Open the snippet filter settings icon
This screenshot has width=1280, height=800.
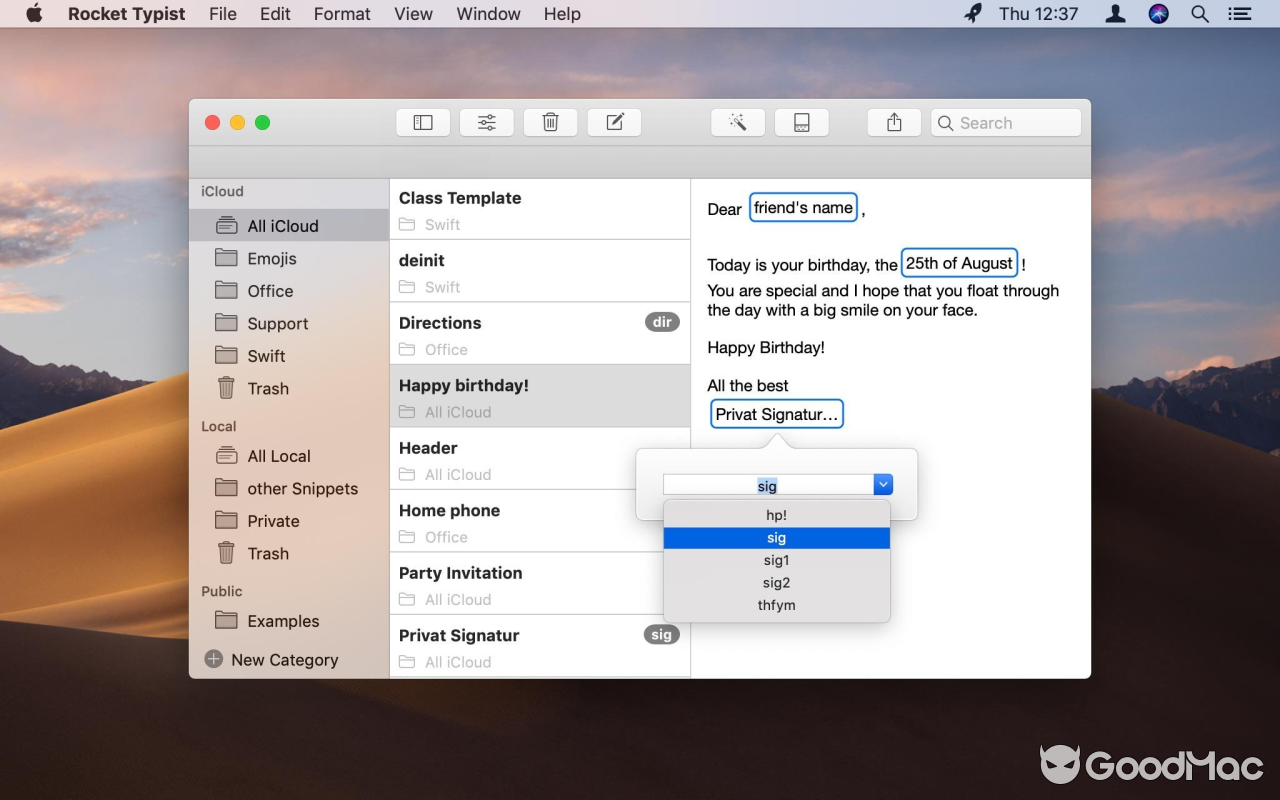[x=486, y=121]
